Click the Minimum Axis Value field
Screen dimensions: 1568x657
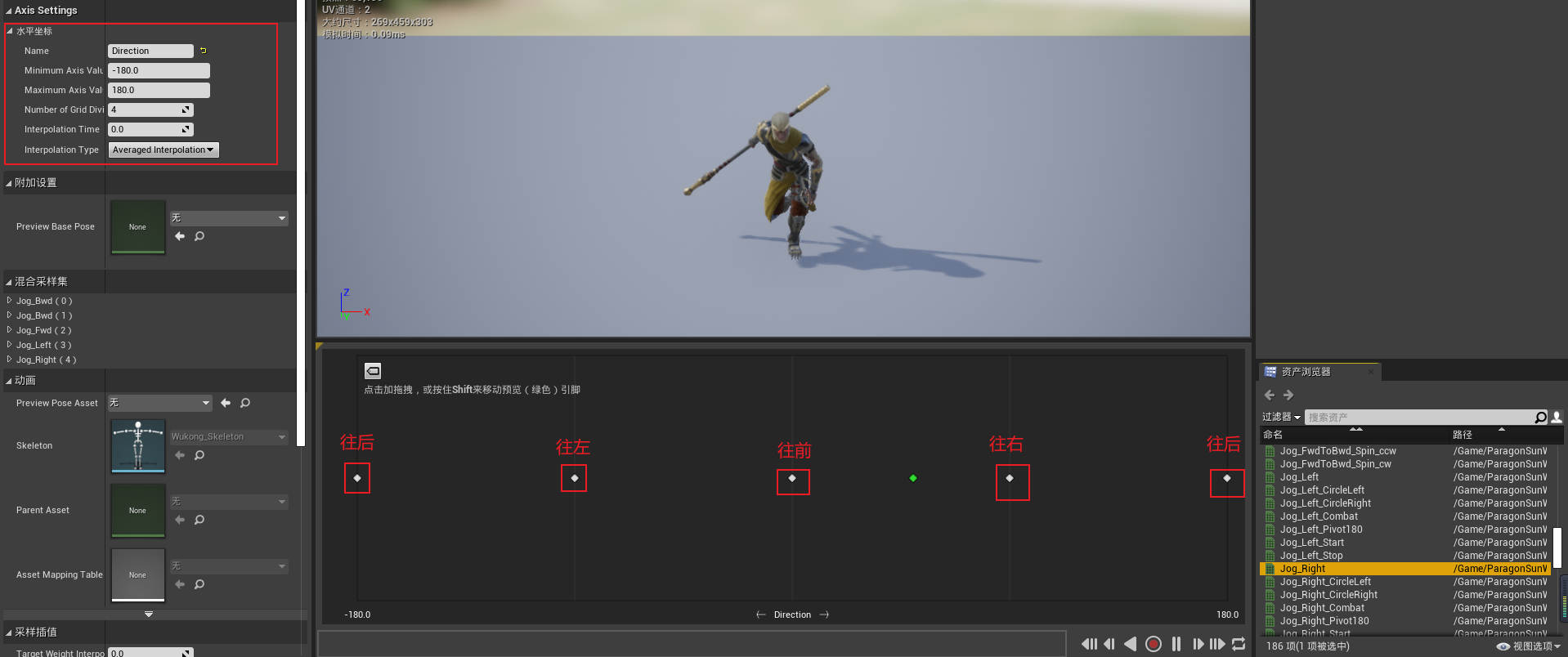[x=159, y=70]
